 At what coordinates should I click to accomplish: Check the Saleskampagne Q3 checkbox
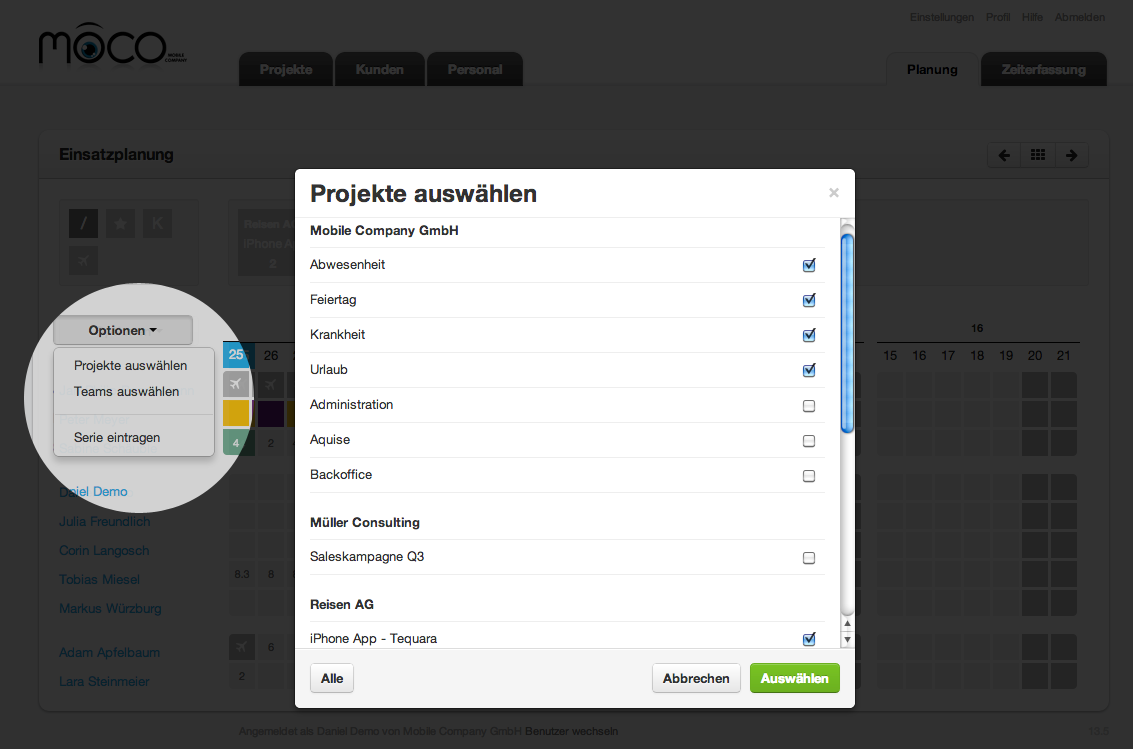809,557
